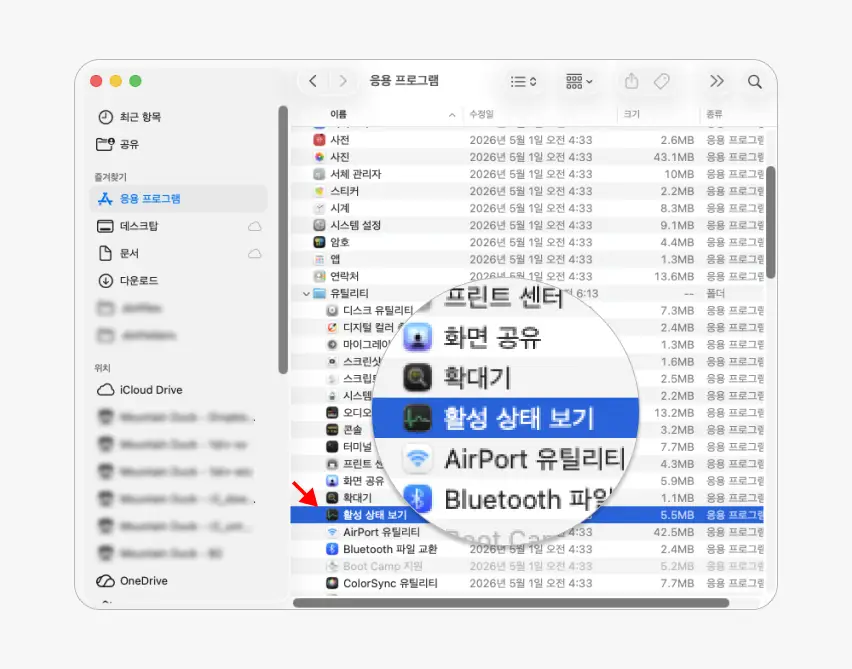
Task: Select 응용 프로그램 in the sidebar
Action: pos(178,199)
